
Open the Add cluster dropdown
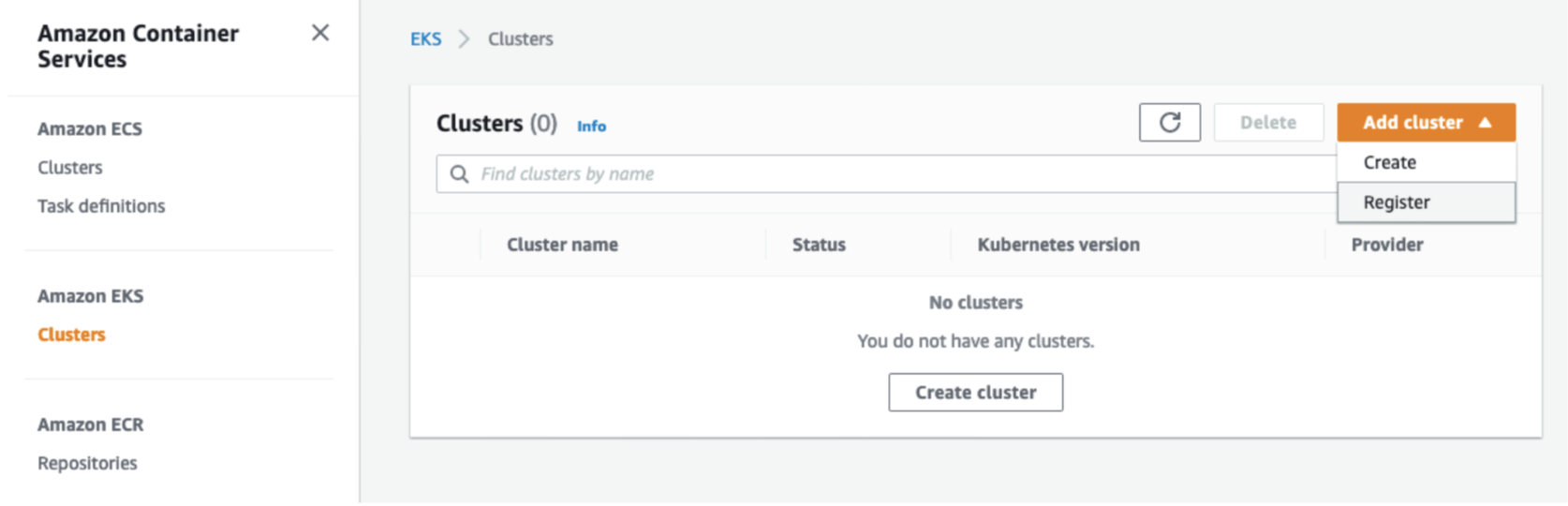tap(1426, 123)
